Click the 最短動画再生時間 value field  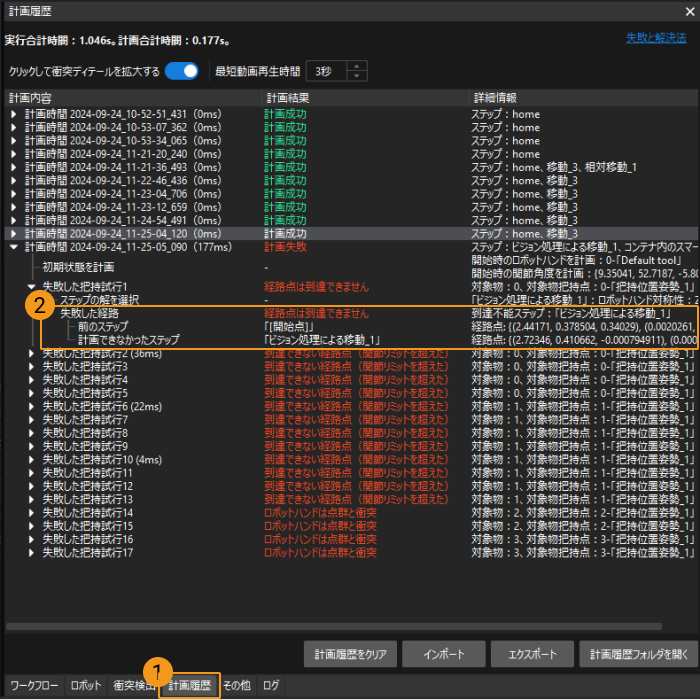click(x=325, y=71)
